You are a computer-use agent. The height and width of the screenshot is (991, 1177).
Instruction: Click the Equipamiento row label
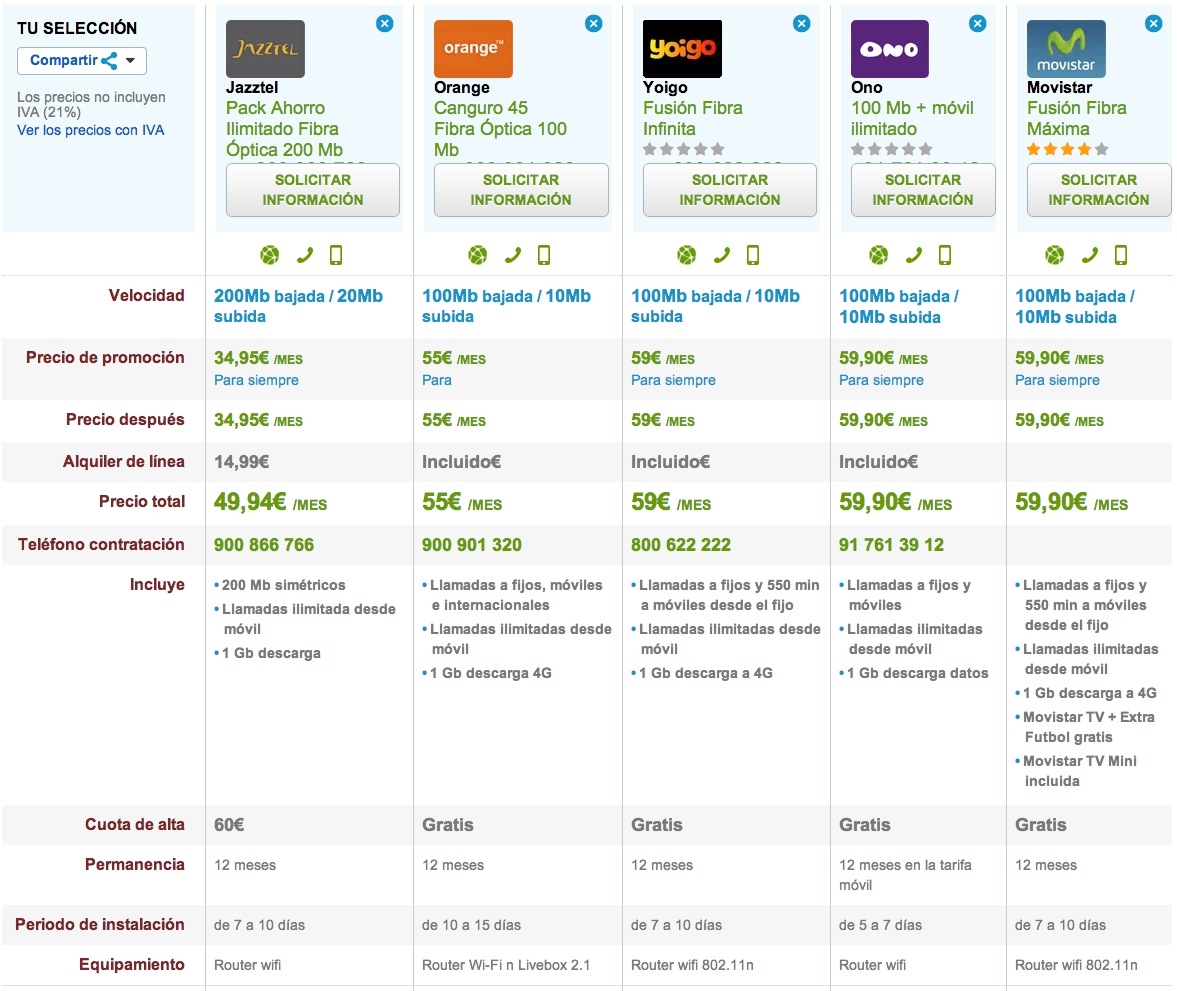[x=131, y=965]
